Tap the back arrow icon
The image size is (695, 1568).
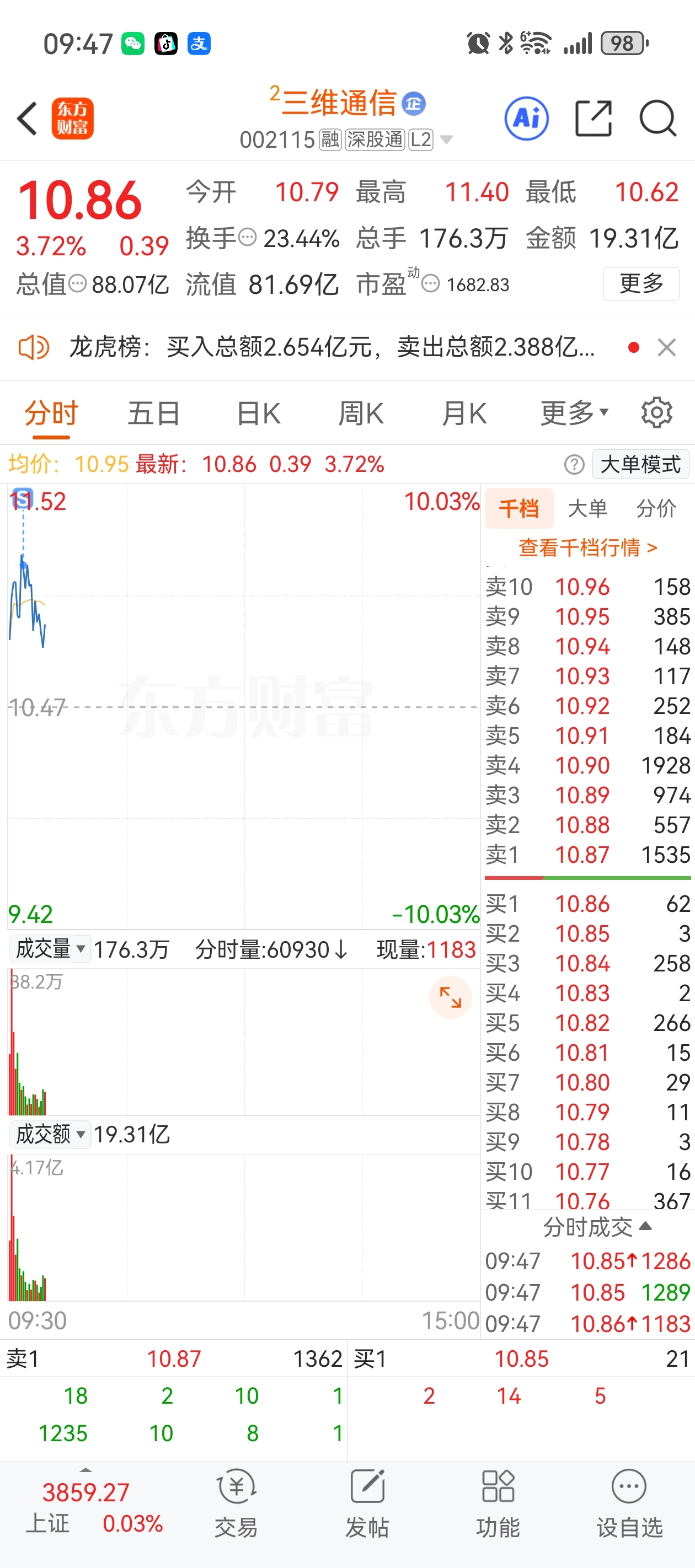pos(28,119)
